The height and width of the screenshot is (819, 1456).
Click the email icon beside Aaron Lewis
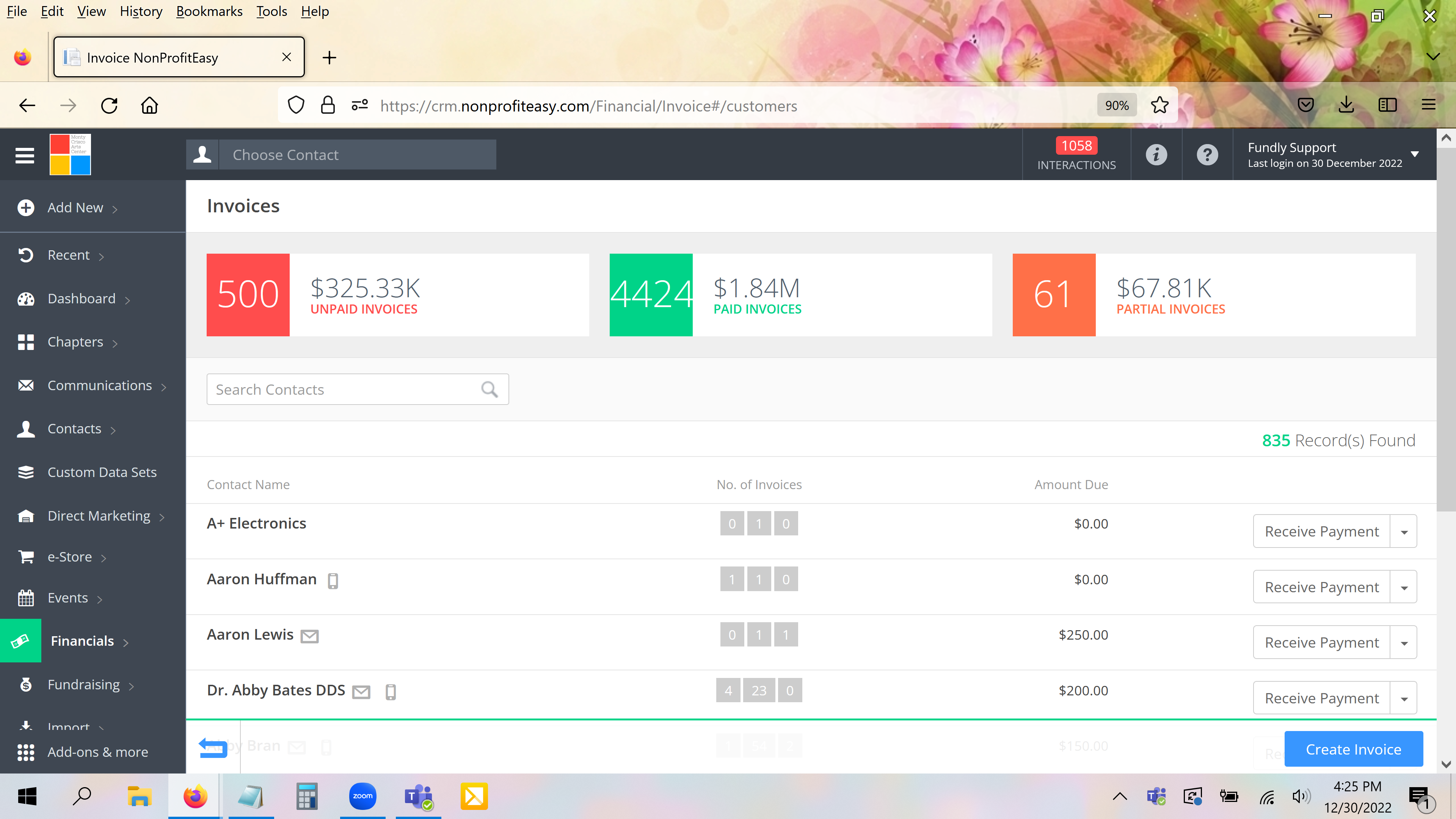(x=310, y=637)
